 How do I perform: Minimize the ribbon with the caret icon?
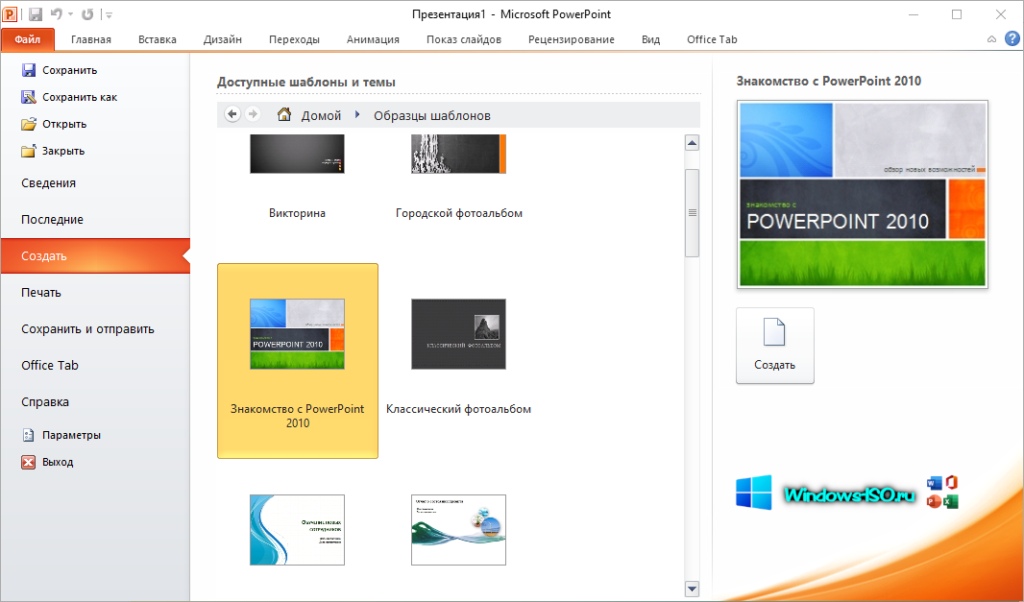pyautogui.click(x=991, y=39)
